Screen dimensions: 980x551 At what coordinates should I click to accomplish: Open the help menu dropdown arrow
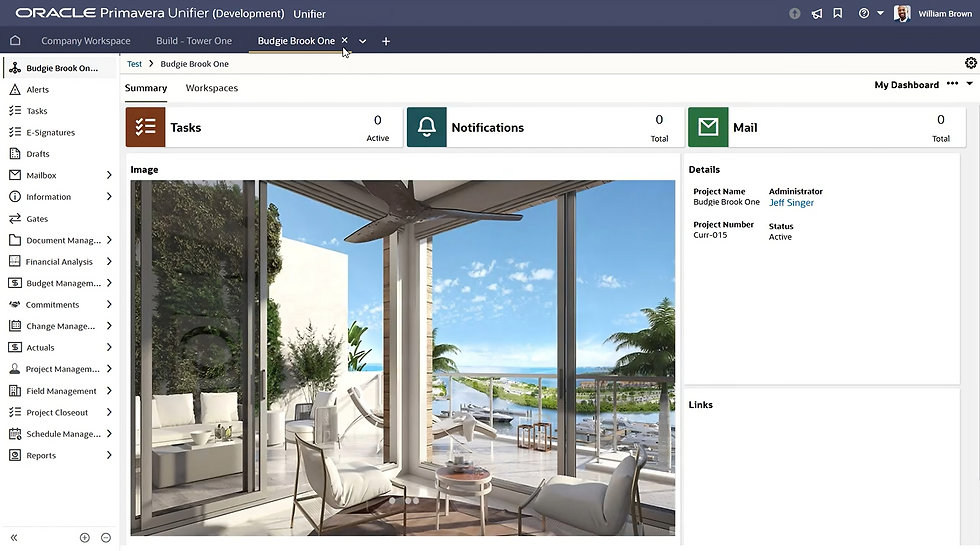(880, 13)
